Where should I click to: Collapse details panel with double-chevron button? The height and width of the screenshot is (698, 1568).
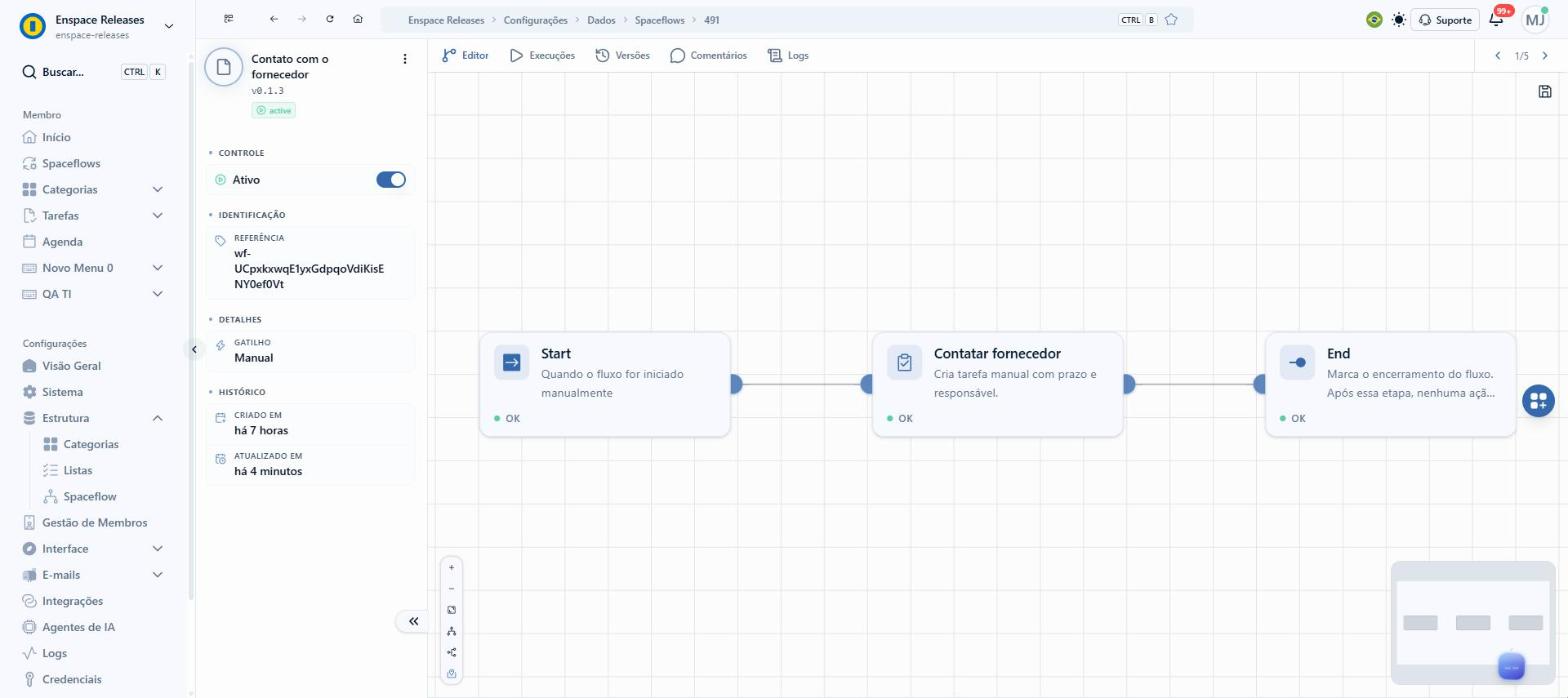[413, 621]
